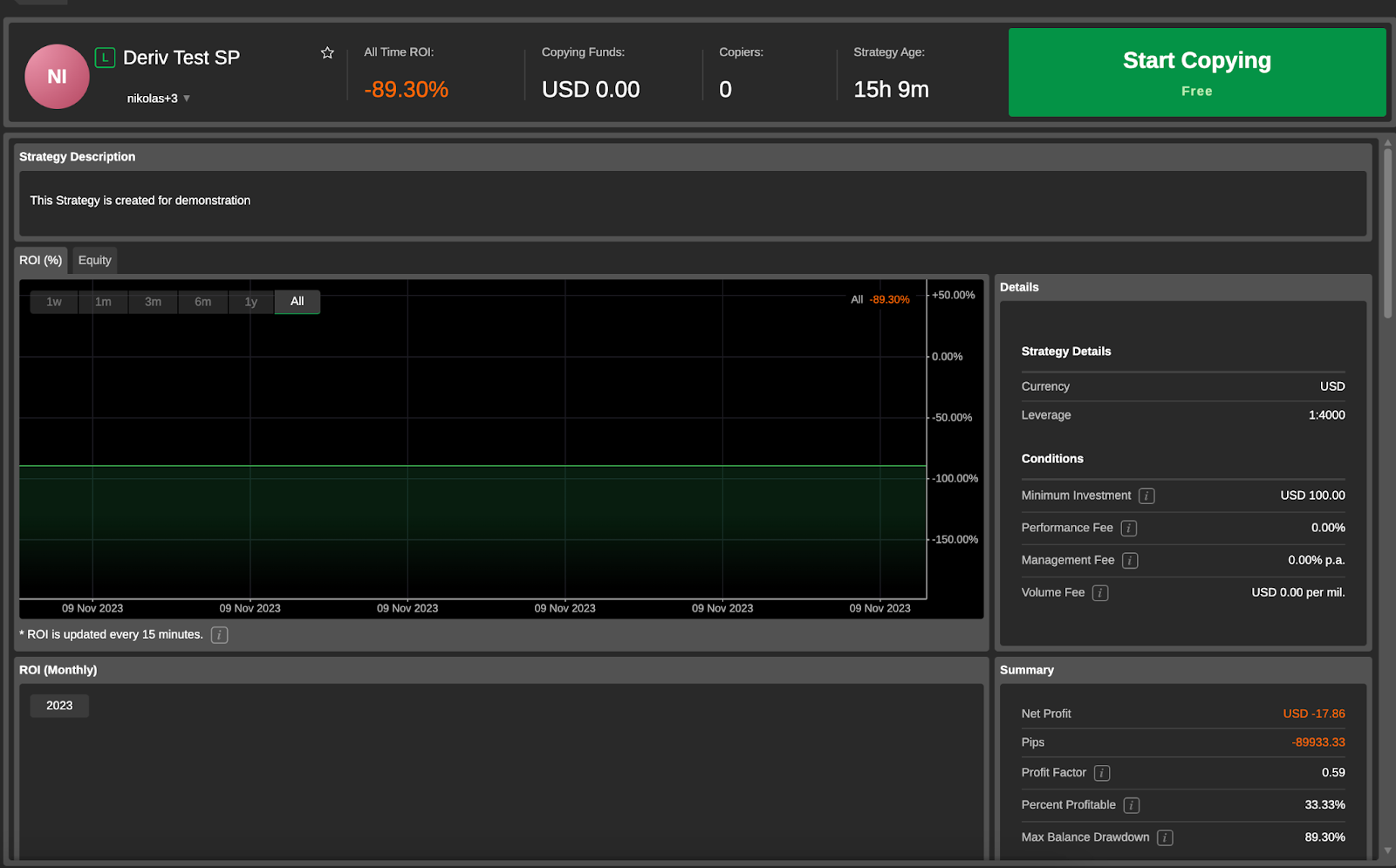Select the All time range
Viewport: 1396px width, 868px height.
click(297, 302)
